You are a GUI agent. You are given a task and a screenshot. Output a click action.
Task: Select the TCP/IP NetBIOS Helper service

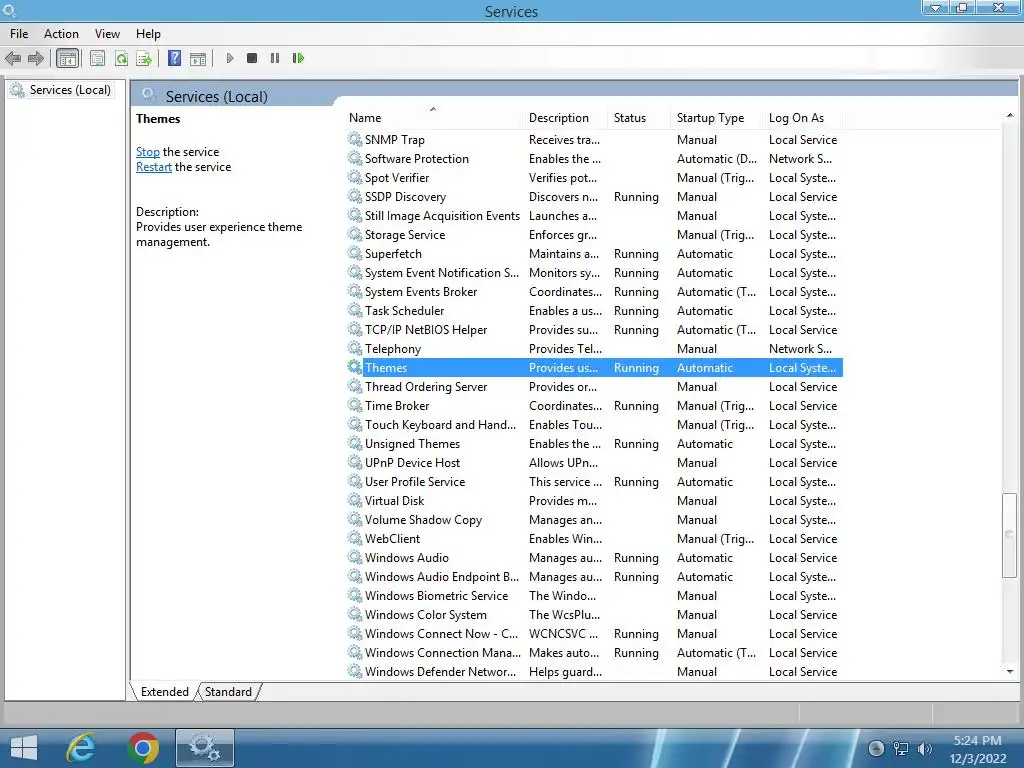(594, 330)
